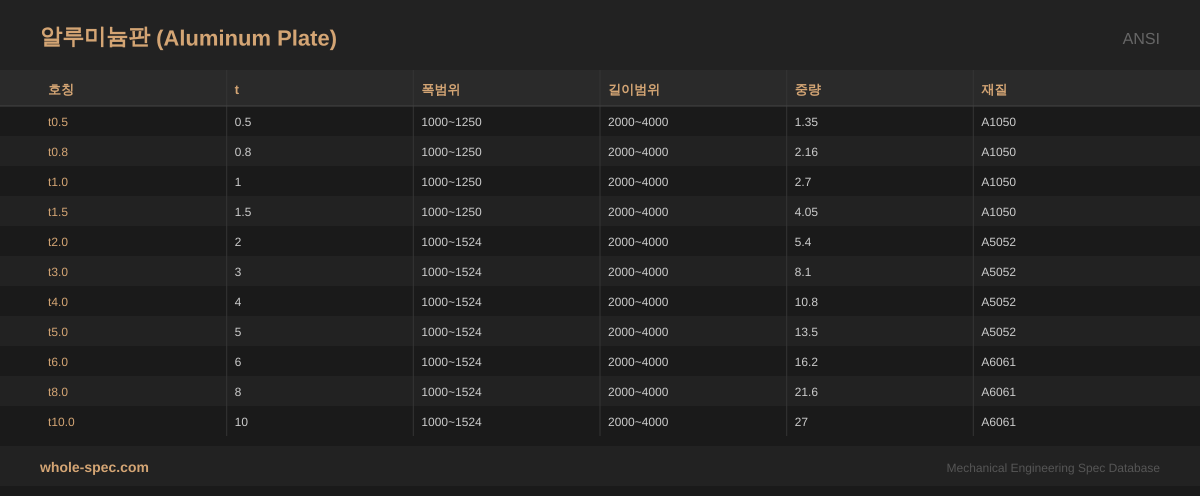Click thickness value 1.5 in t column
This screenshot has width=1200, height=496.
click(243, 212)
